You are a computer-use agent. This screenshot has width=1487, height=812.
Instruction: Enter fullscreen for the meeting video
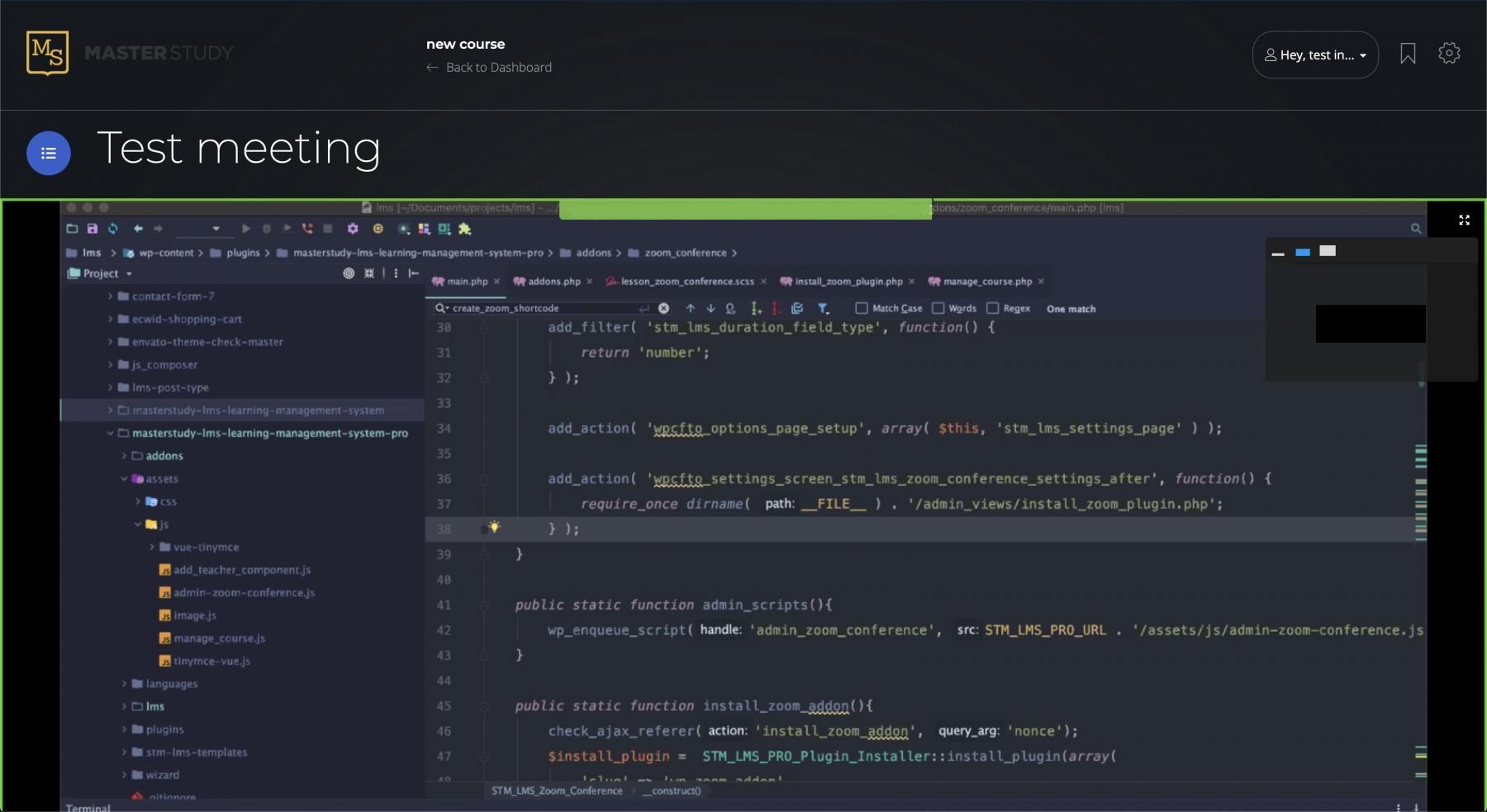[1464, 221]
